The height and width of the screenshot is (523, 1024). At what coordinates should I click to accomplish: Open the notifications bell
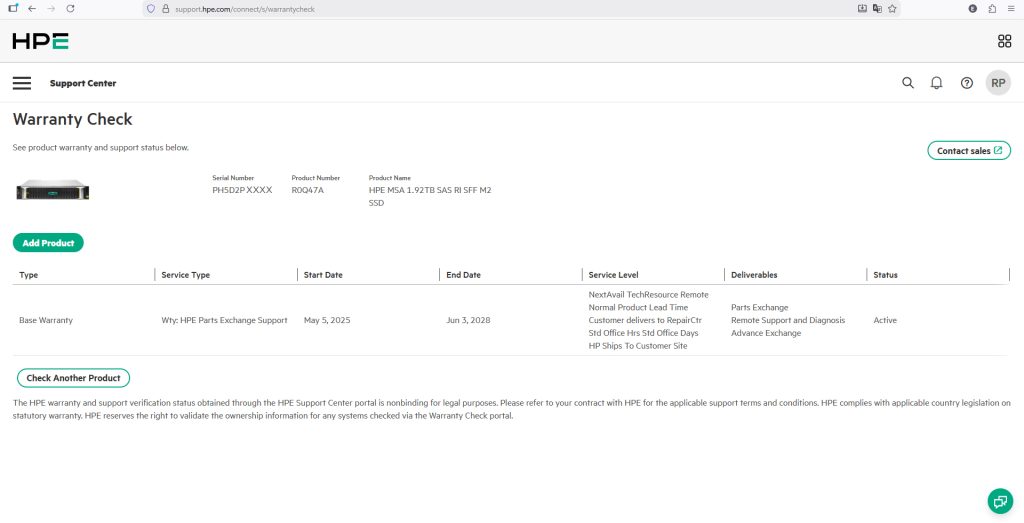pyautogui.click(x=936, y=83)
